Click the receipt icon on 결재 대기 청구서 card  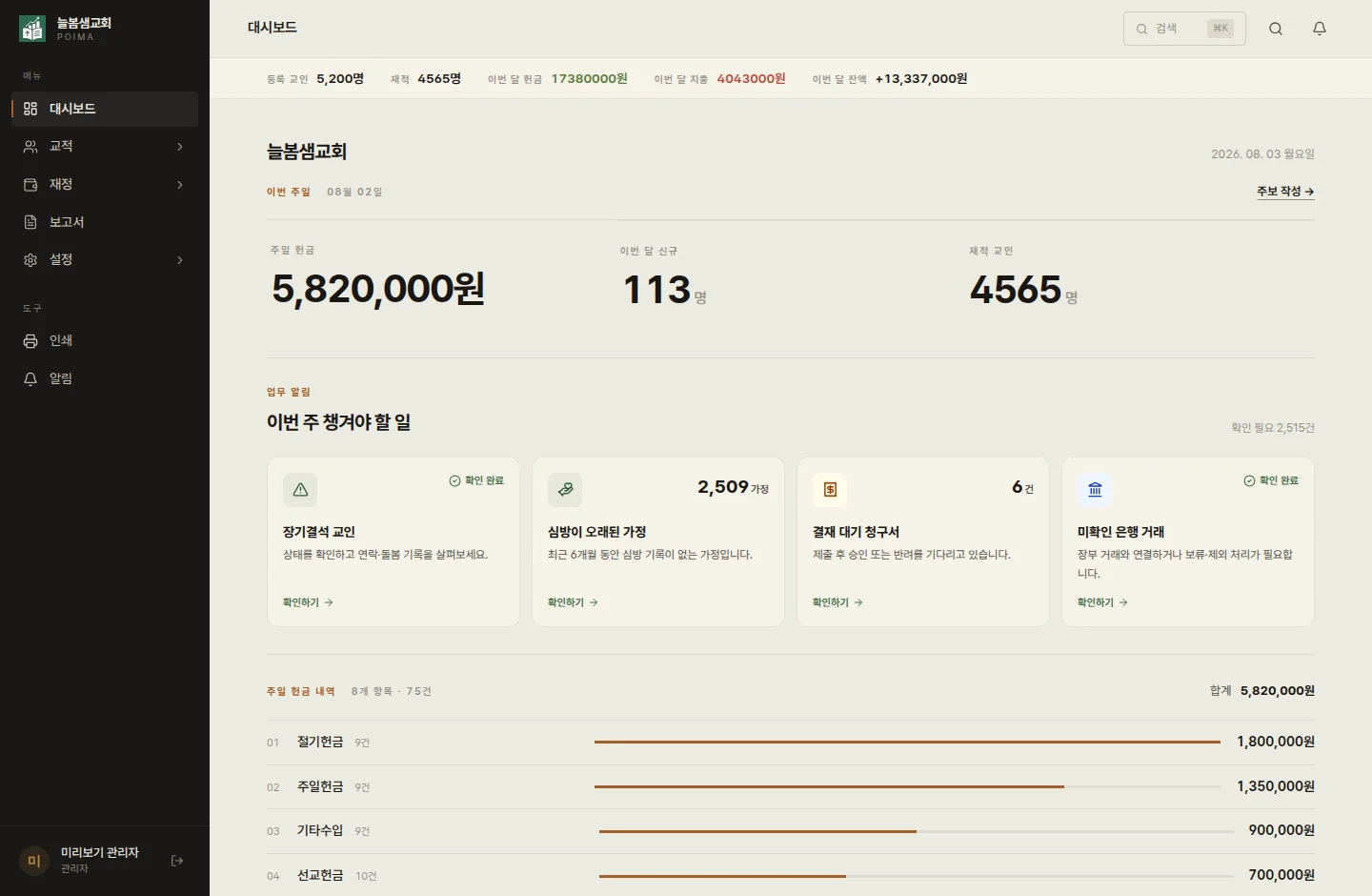tap(830, 490)
